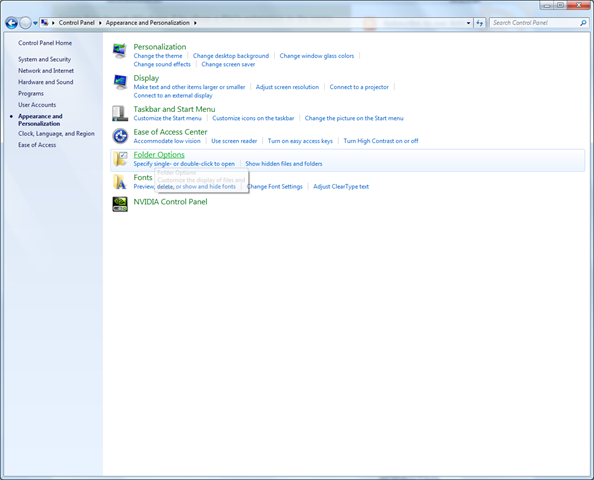Viewport: 594px width, 480px height.
Task: Open Clock, Language, and Region category
Action: coord(56,133)
